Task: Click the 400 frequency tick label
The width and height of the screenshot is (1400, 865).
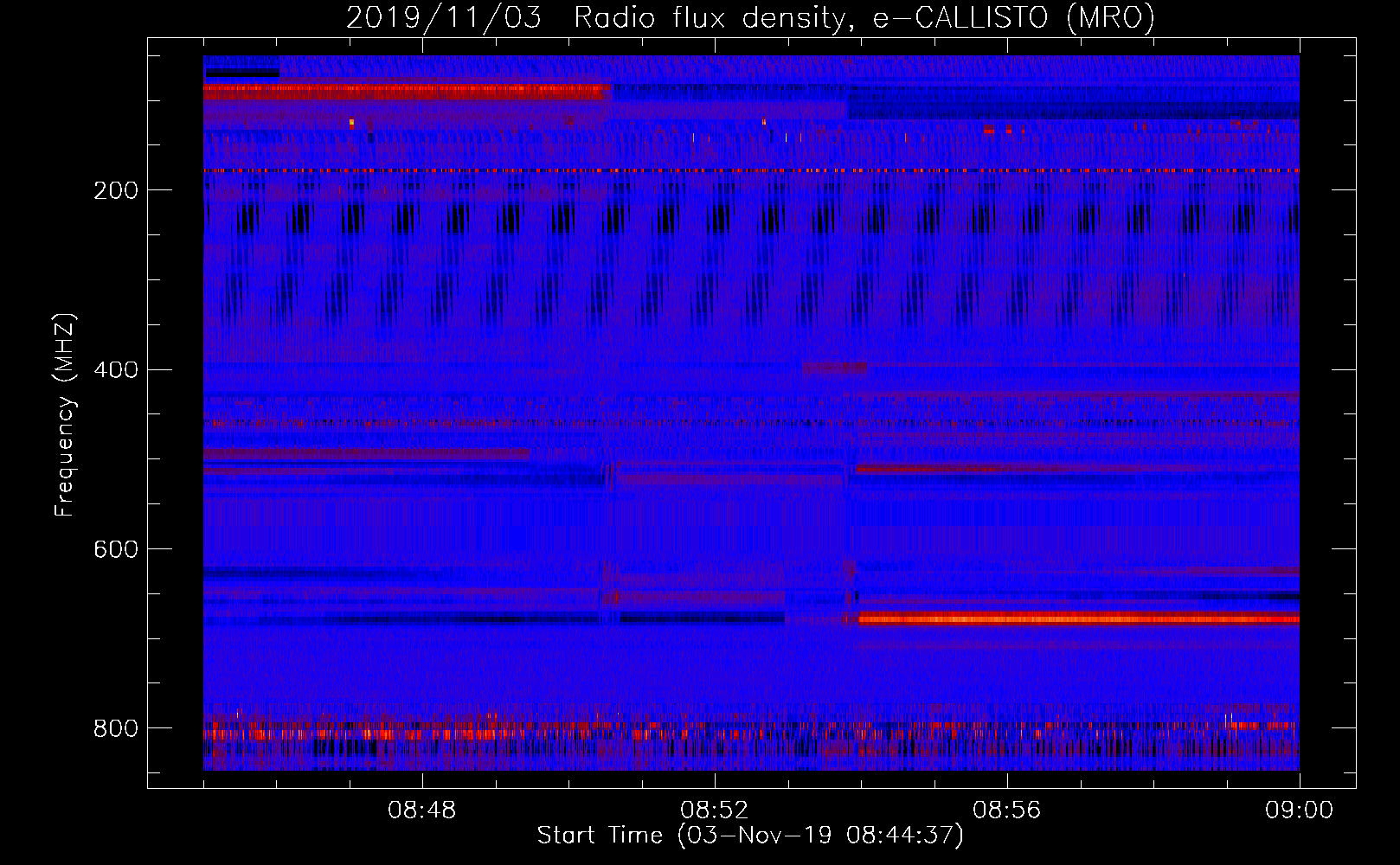Action: tap(115, 370)
